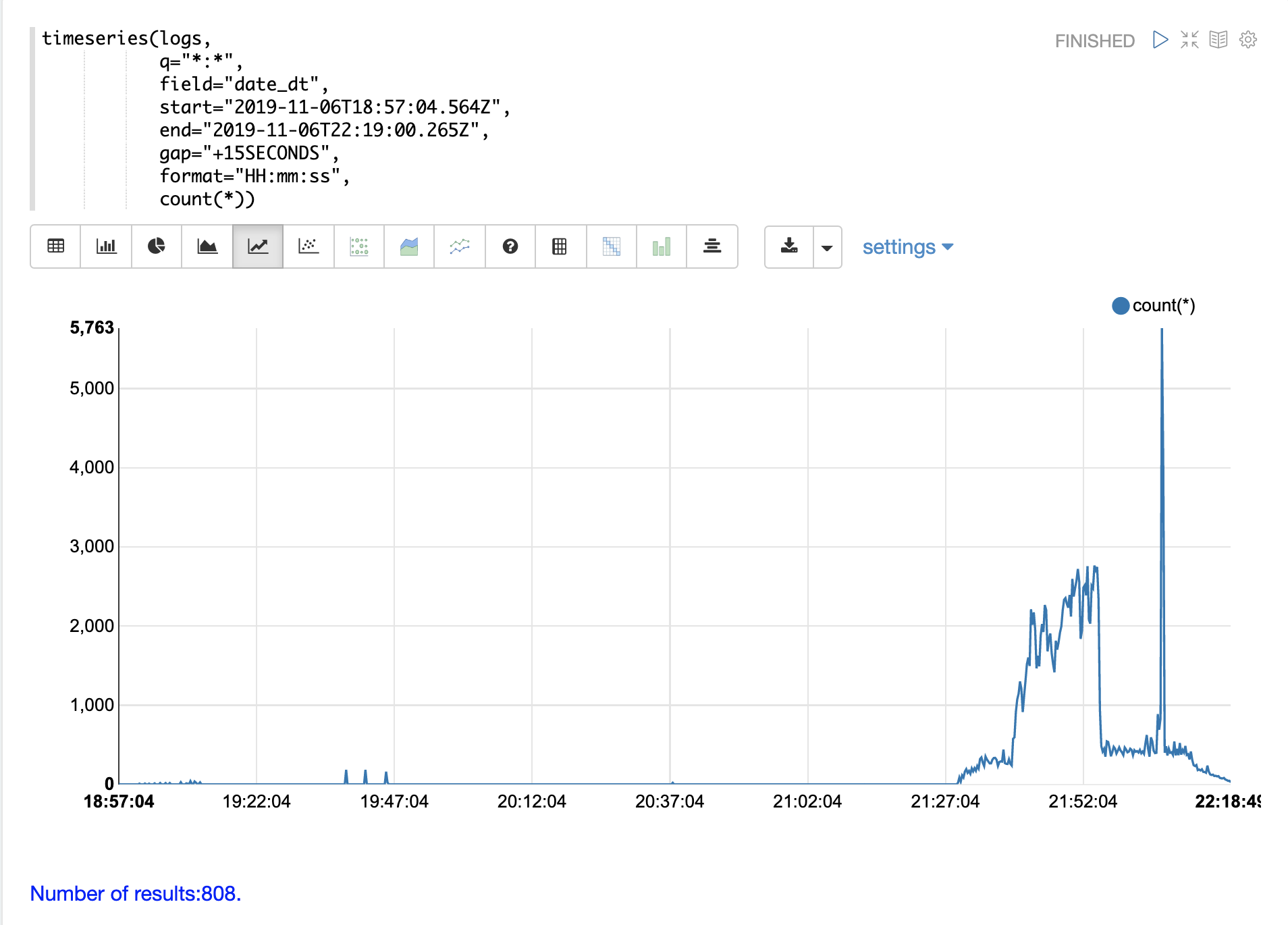
Task: Toggle the count(*) series in legend
Action: [x=1154, y=306]
